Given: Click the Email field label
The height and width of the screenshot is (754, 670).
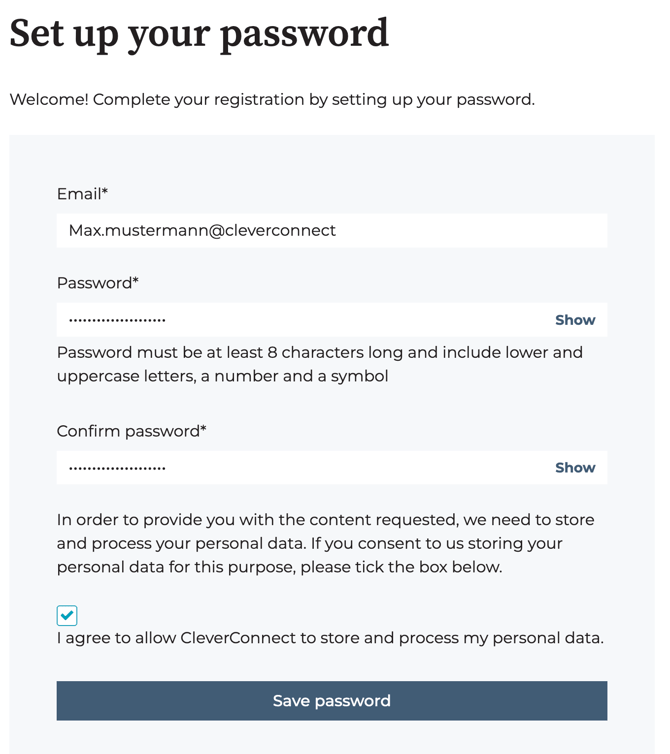Looking at the screenshot, I should tap(82, 194).
